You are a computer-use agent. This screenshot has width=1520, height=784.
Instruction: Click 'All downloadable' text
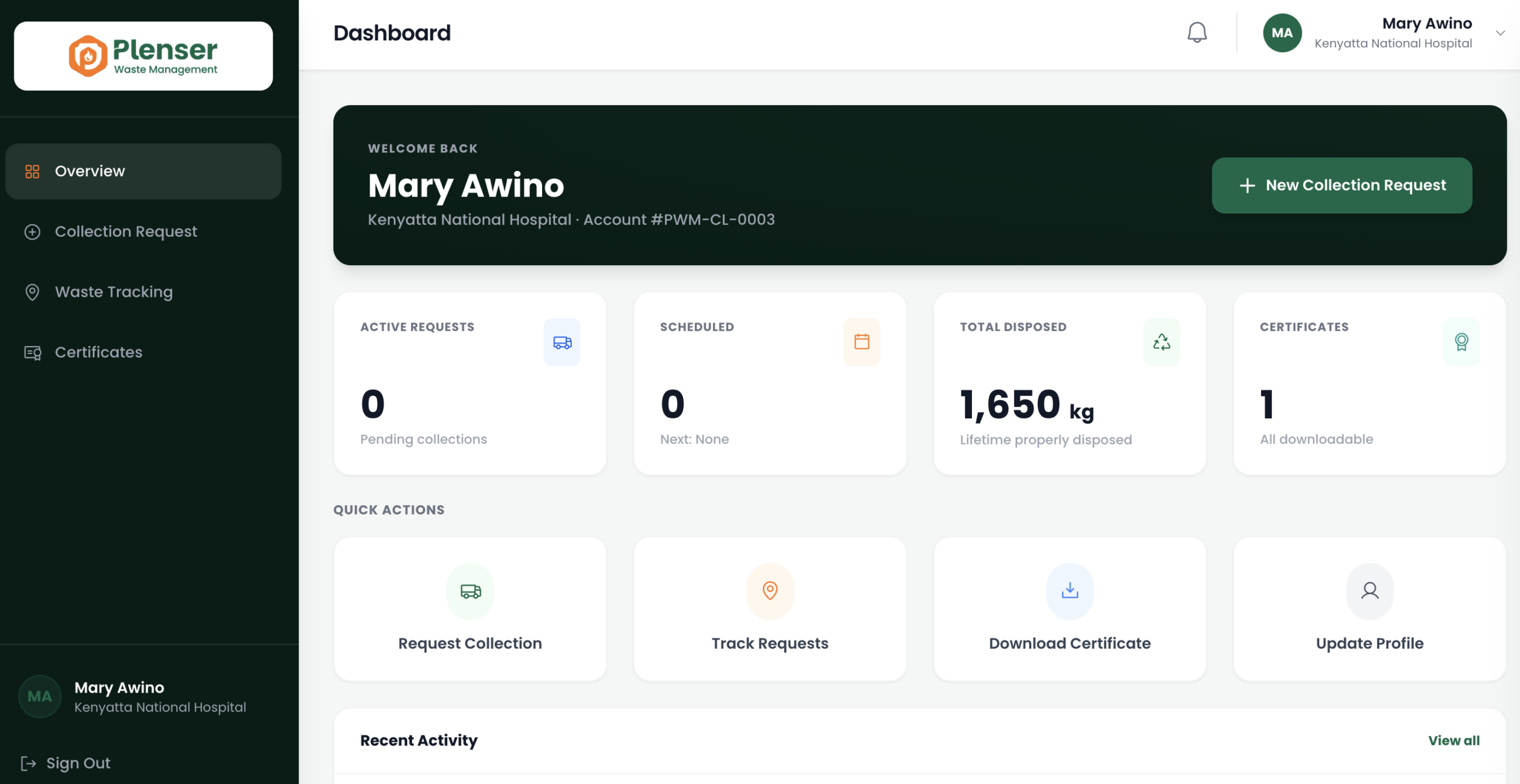[1316, 439]
